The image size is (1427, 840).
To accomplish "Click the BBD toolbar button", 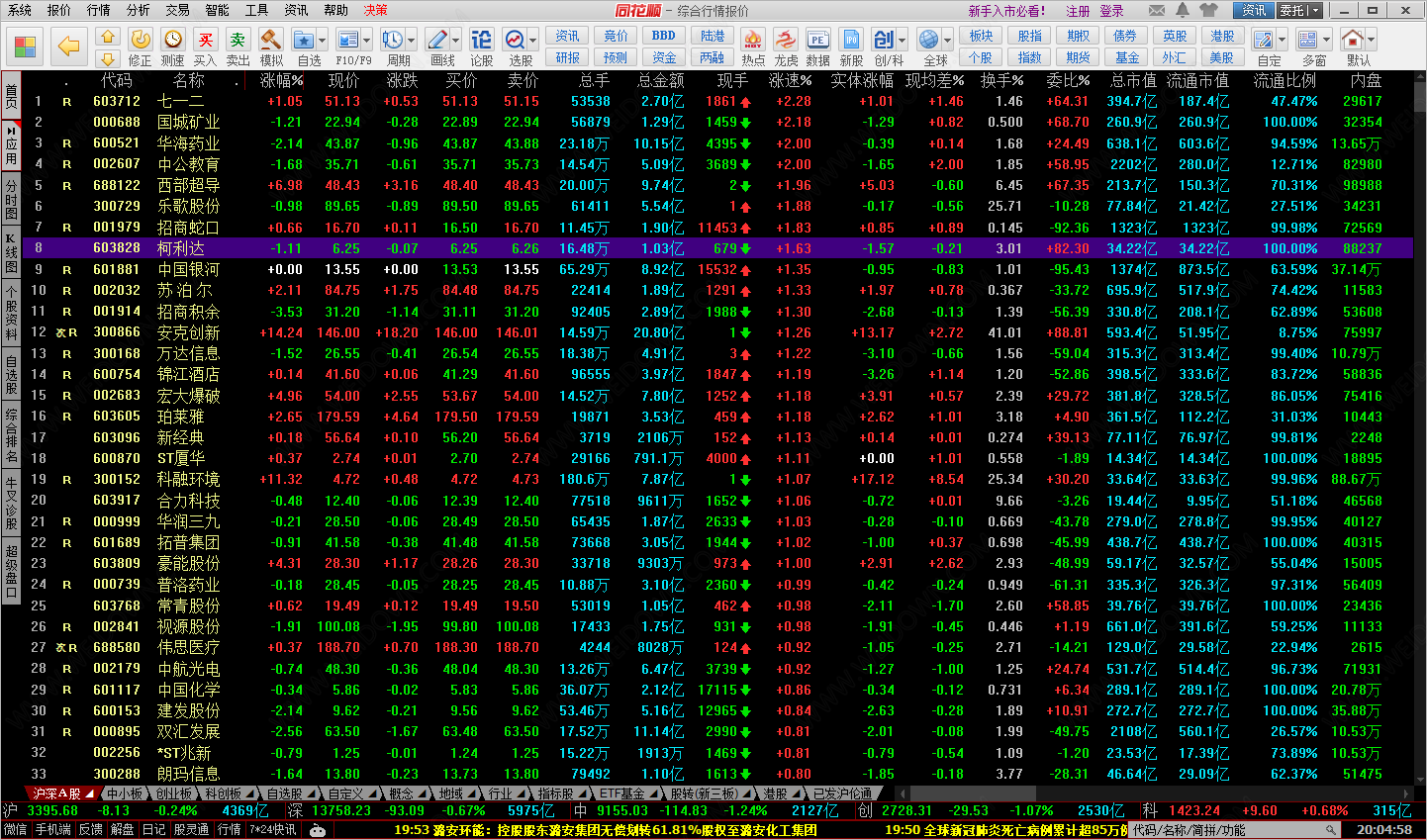I will coord(664,36).
